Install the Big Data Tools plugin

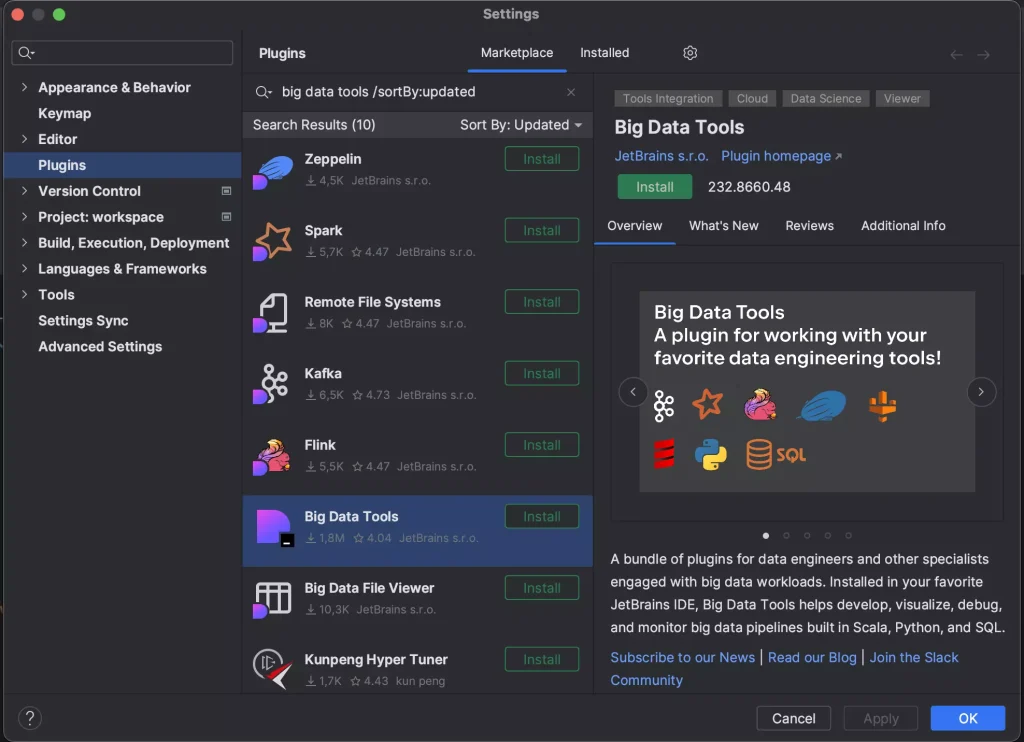tap(654, 186)
